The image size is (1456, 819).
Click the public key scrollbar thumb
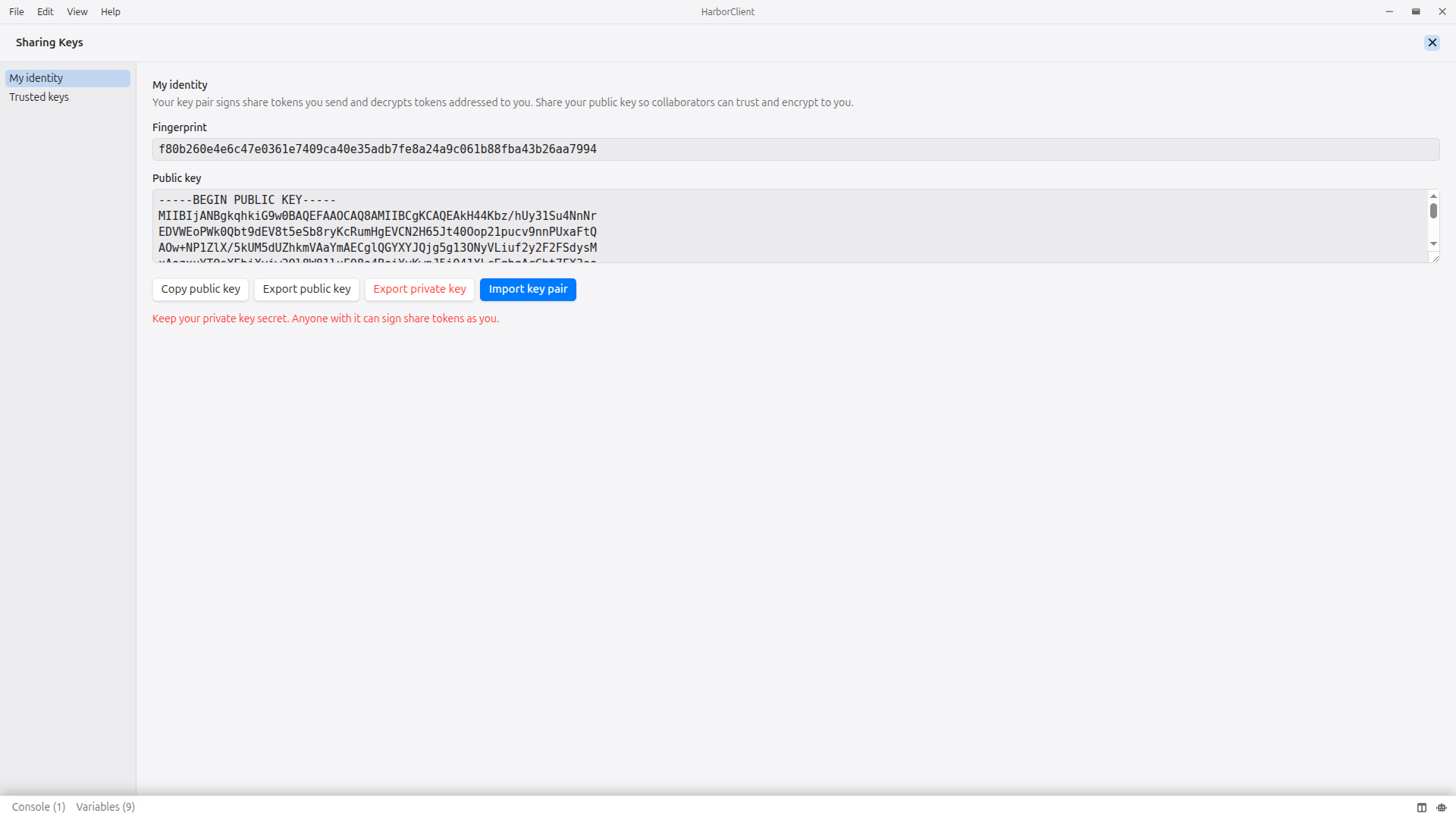[x=1433, y=211]
